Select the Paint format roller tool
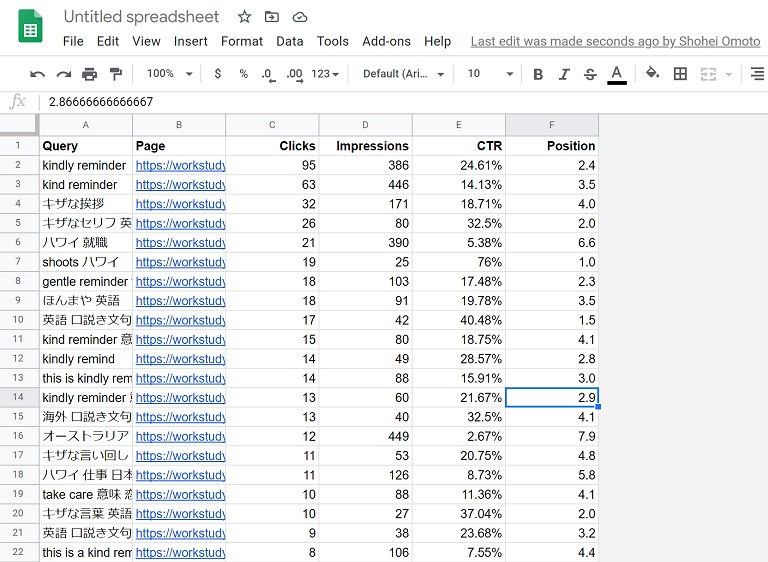 coord(115,74)
